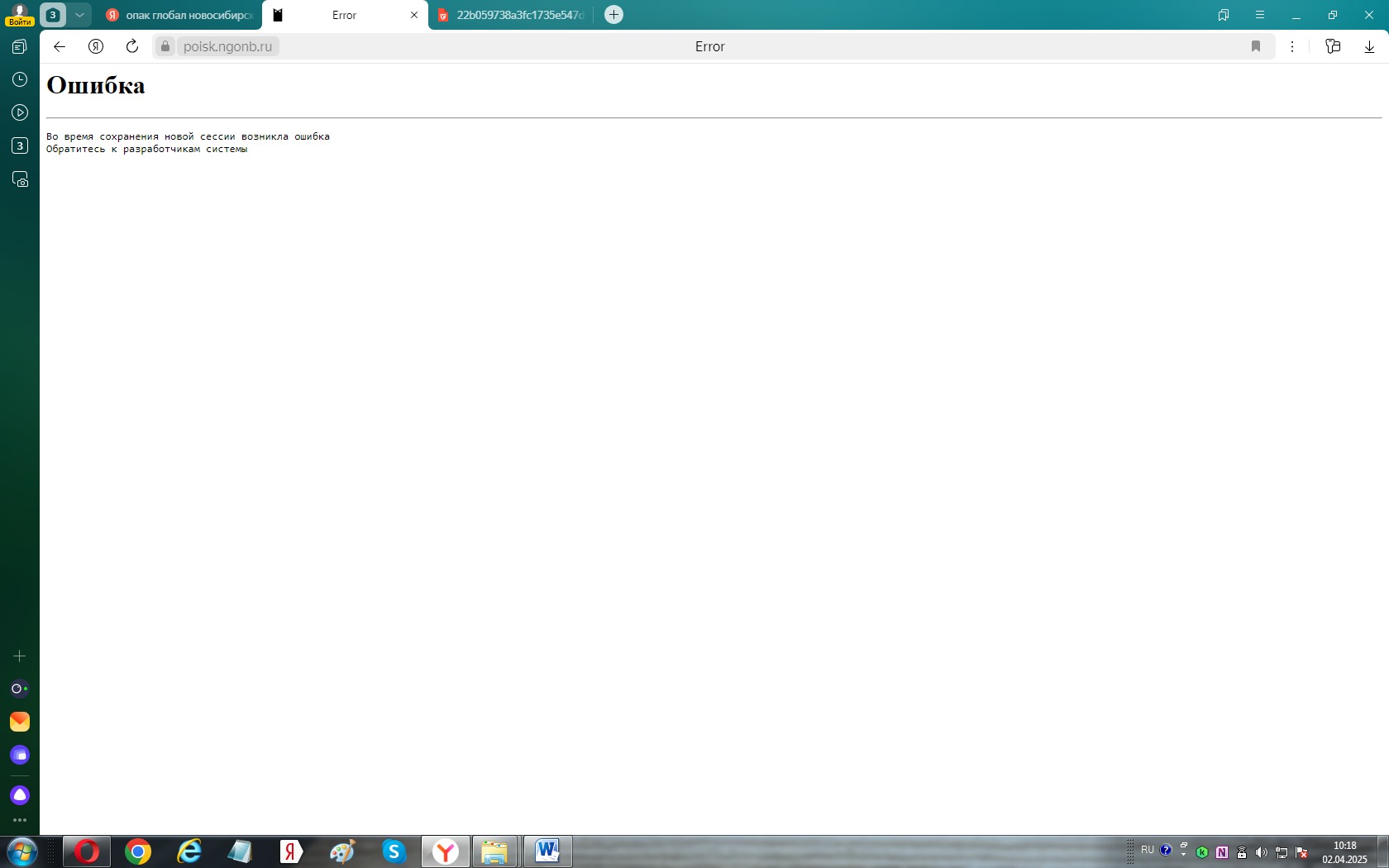Open the page options three-dot menu

pyautogui.click(x=1292, y=46)
